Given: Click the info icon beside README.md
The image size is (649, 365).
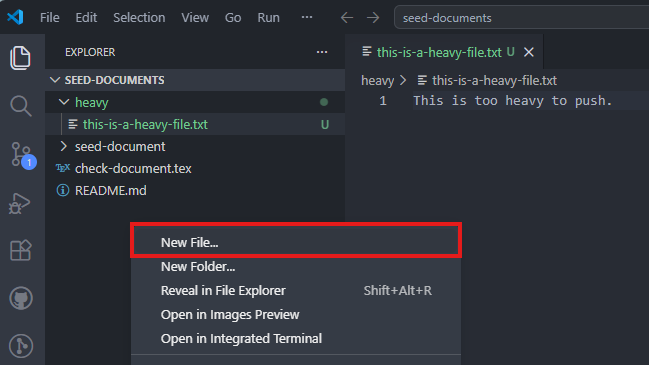Looking at the screenshot, I should coord(63,190).
